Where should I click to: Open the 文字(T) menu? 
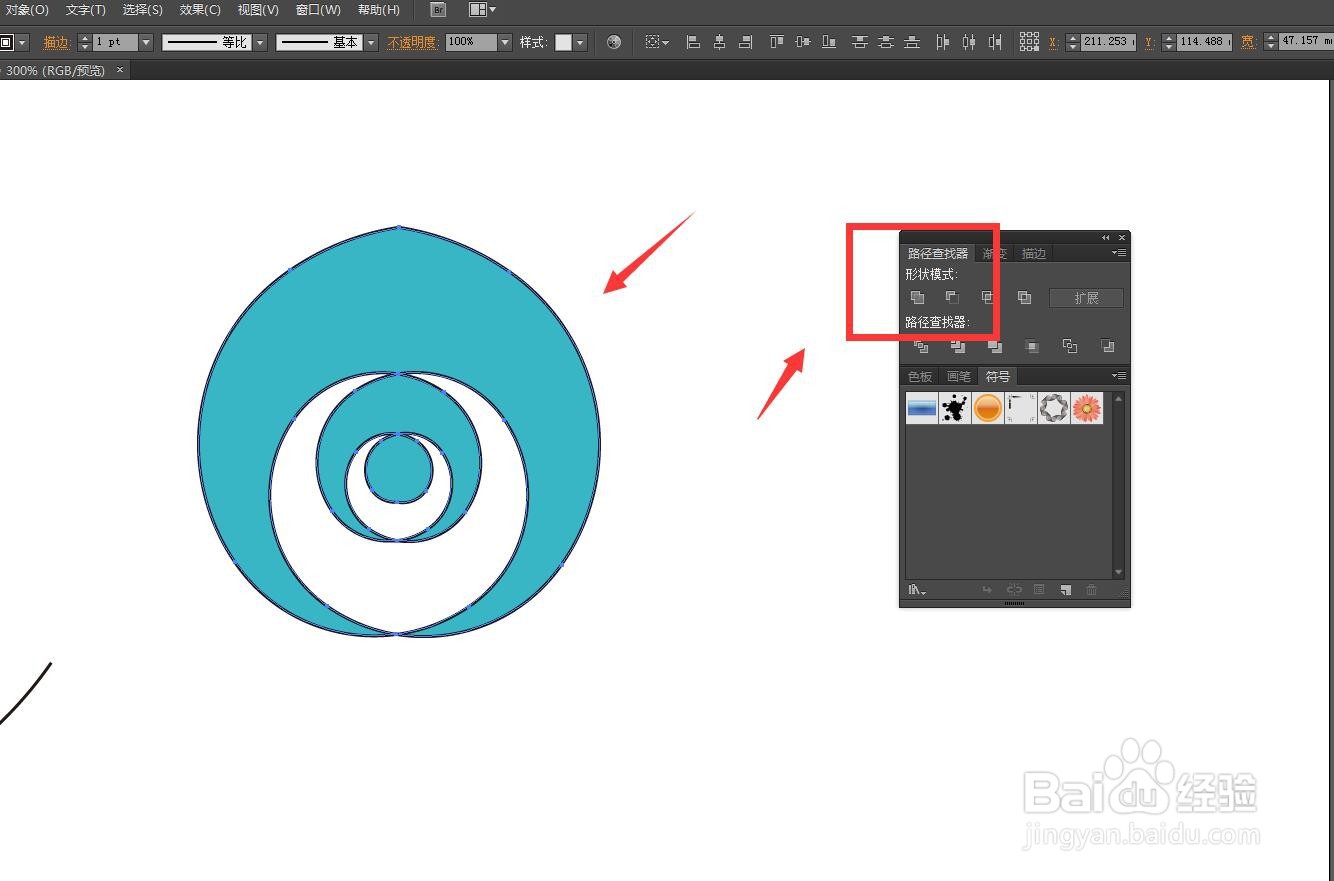86,10
